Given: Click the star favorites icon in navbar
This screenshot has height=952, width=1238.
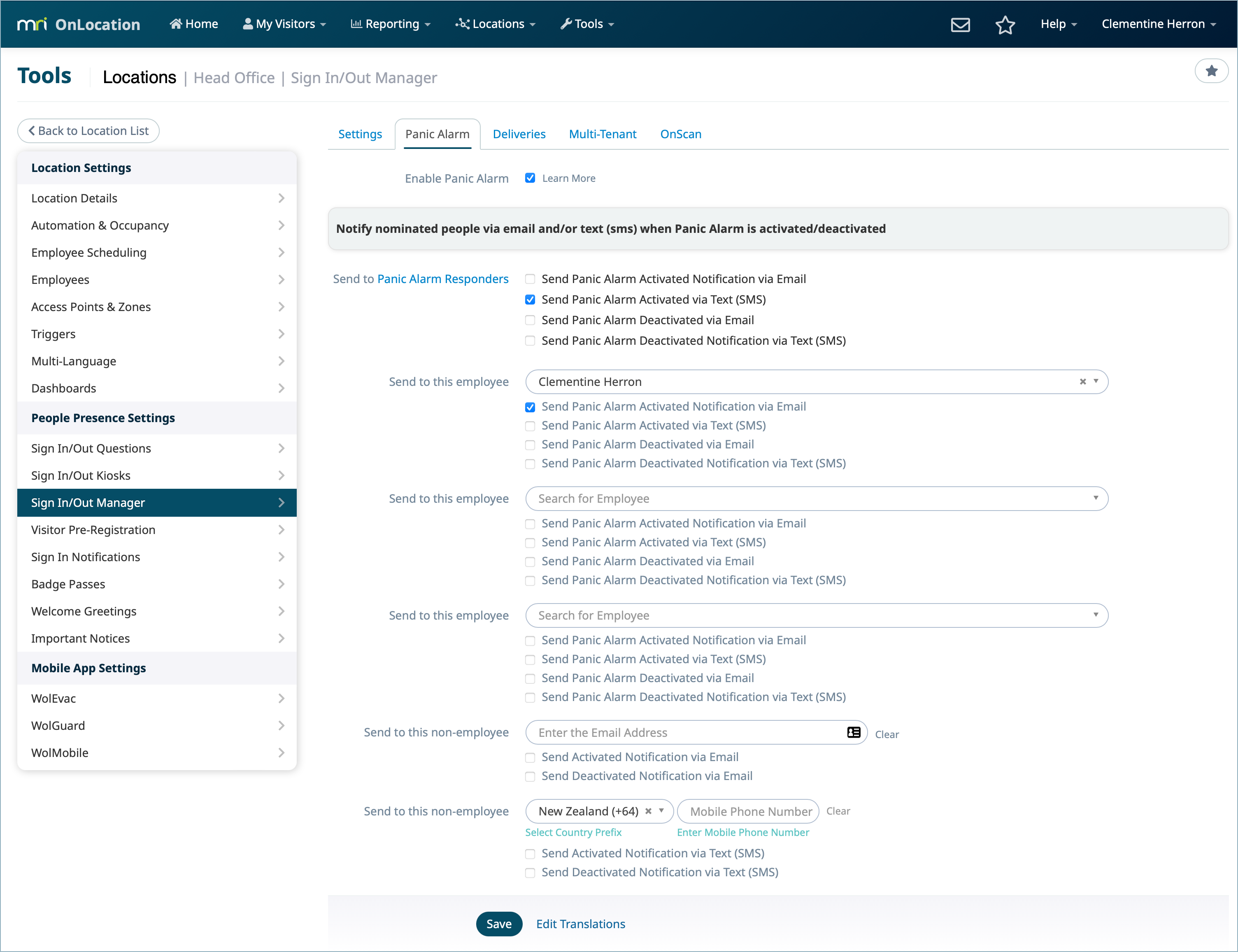Looking at the screenshot, I should pyautogui.click(x=1005, y=24).
